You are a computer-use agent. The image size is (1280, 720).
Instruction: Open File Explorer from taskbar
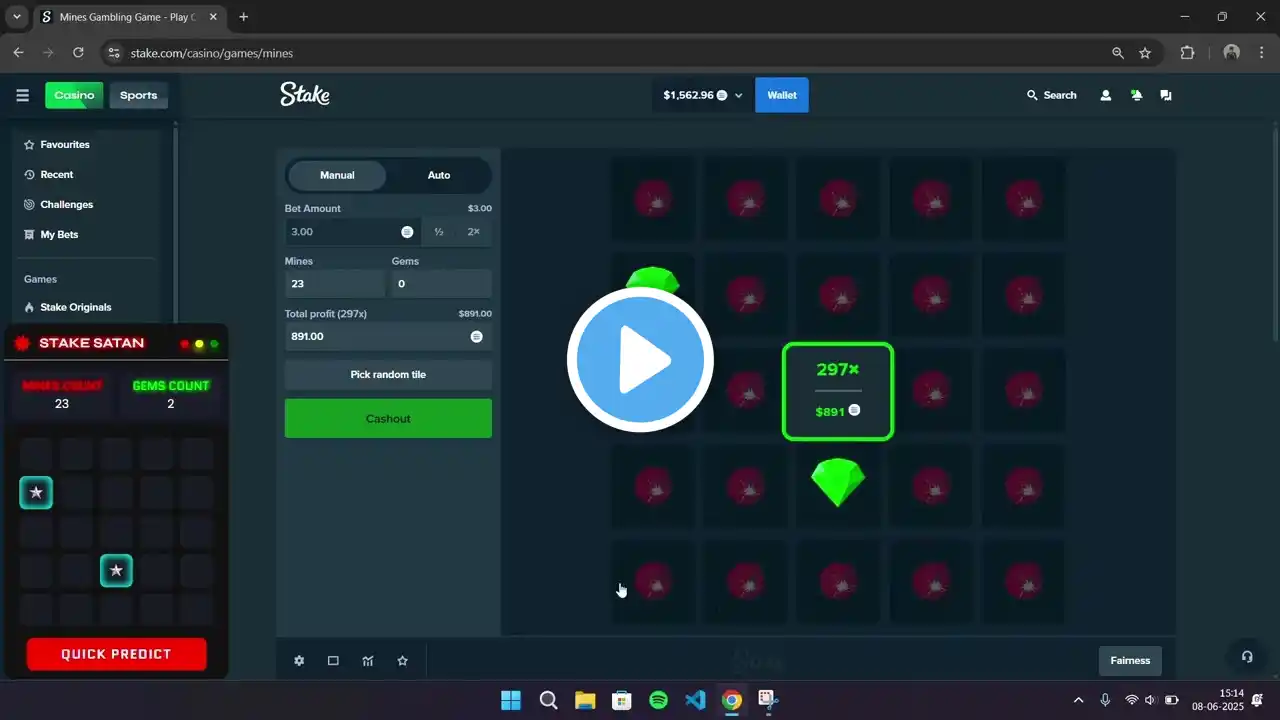point(585,700)
